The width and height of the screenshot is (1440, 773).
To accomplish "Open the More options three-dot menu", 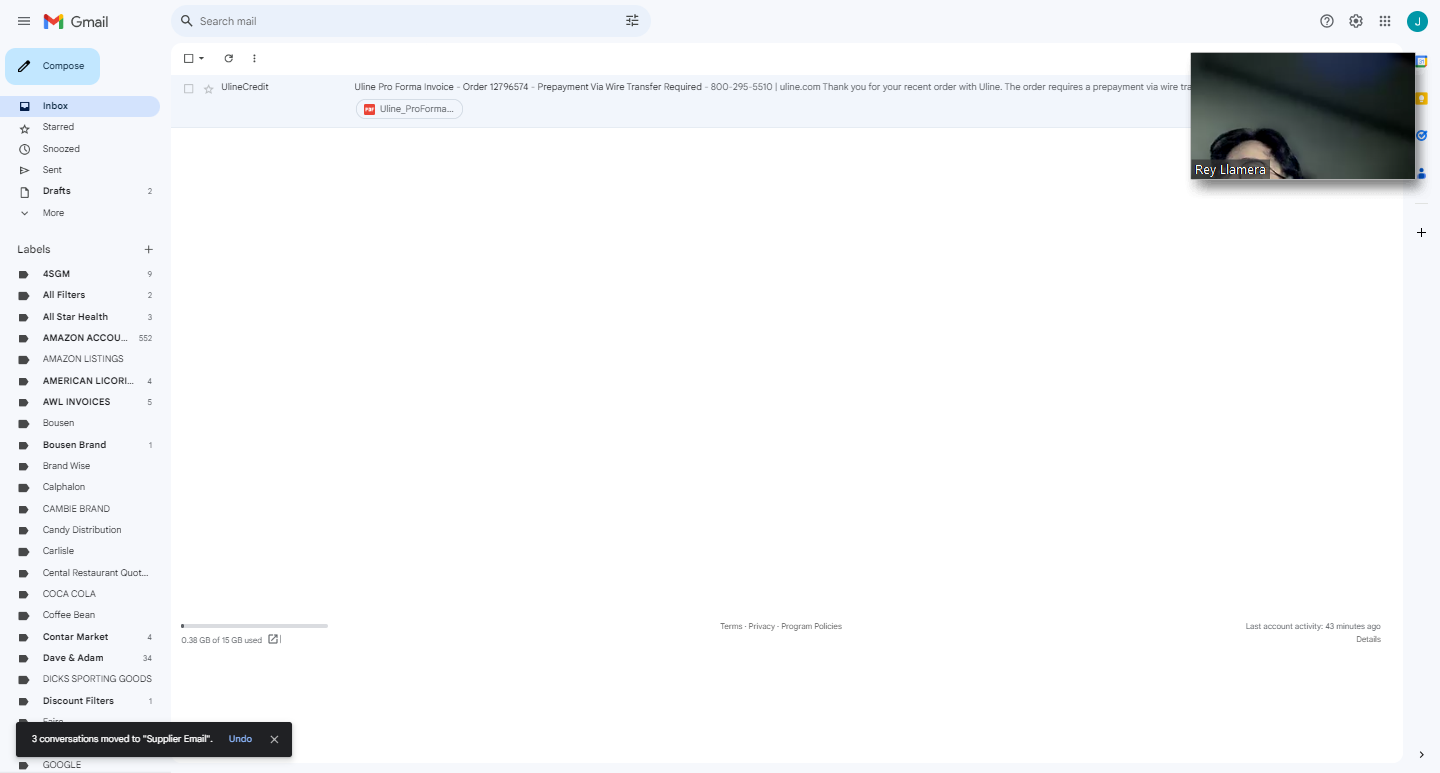I will pyautogui.click(x=254, y=58).
